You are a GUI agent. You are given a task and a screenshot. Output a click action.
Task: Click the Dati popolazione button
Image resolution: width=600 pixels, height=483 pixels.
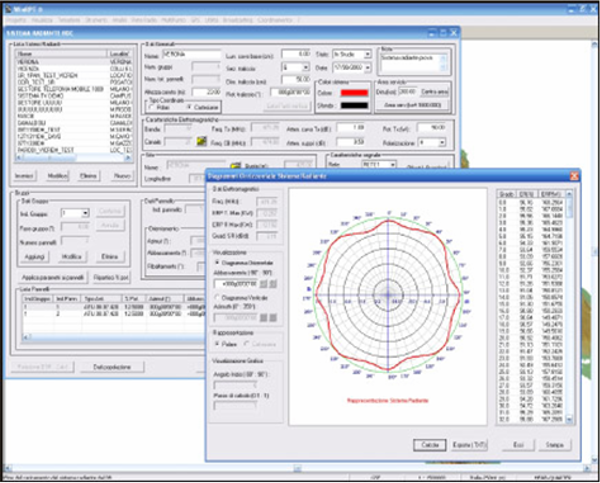[x=112, y=367]
